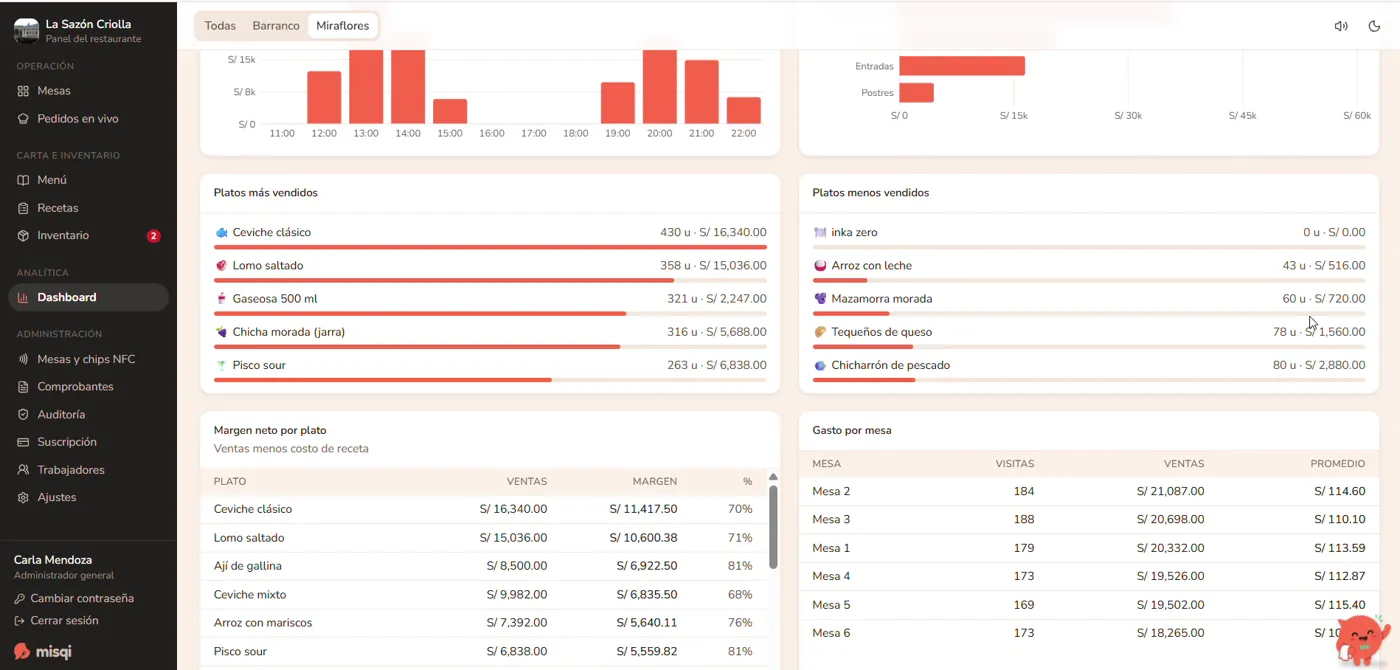Image resolution: width=1400 pixels, height=670 pixels.
Task: Open the Inventario alerts badge
Action: (x=153, y=236)
